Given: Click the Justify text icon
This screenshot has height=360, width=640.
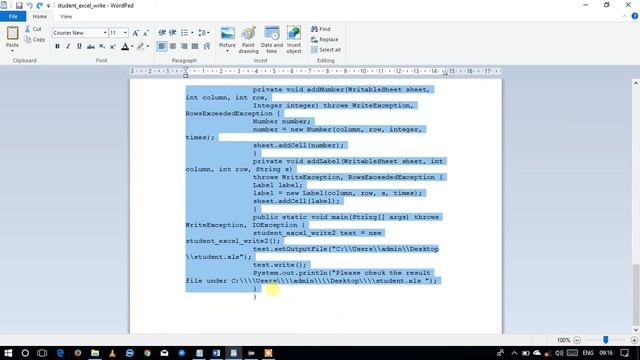Looking at the screenshot, I should click(195, 47).
